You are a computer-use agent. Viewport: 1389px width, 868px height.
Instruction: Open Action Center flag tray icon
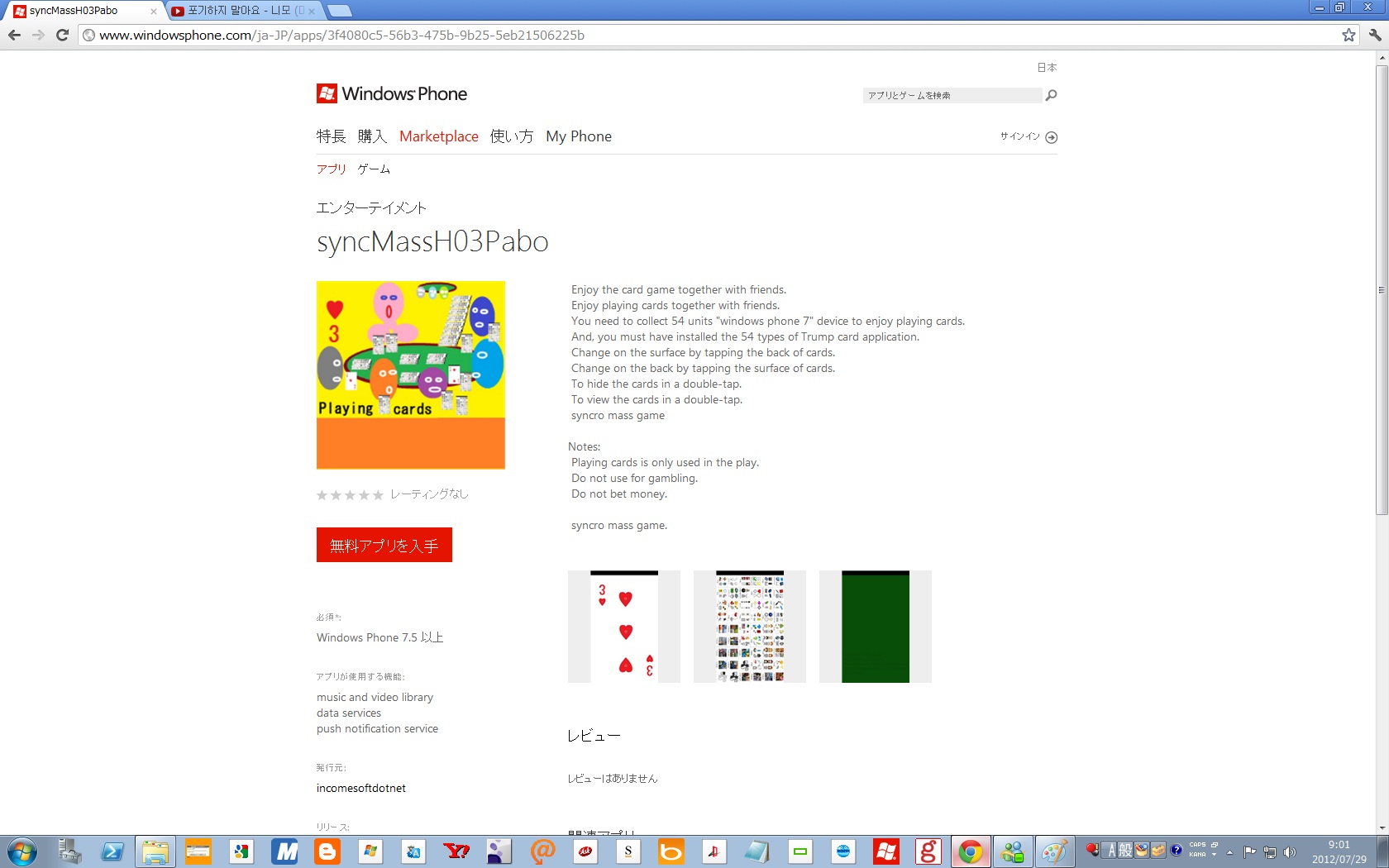pyautogui.click(x=1249, y=852)
